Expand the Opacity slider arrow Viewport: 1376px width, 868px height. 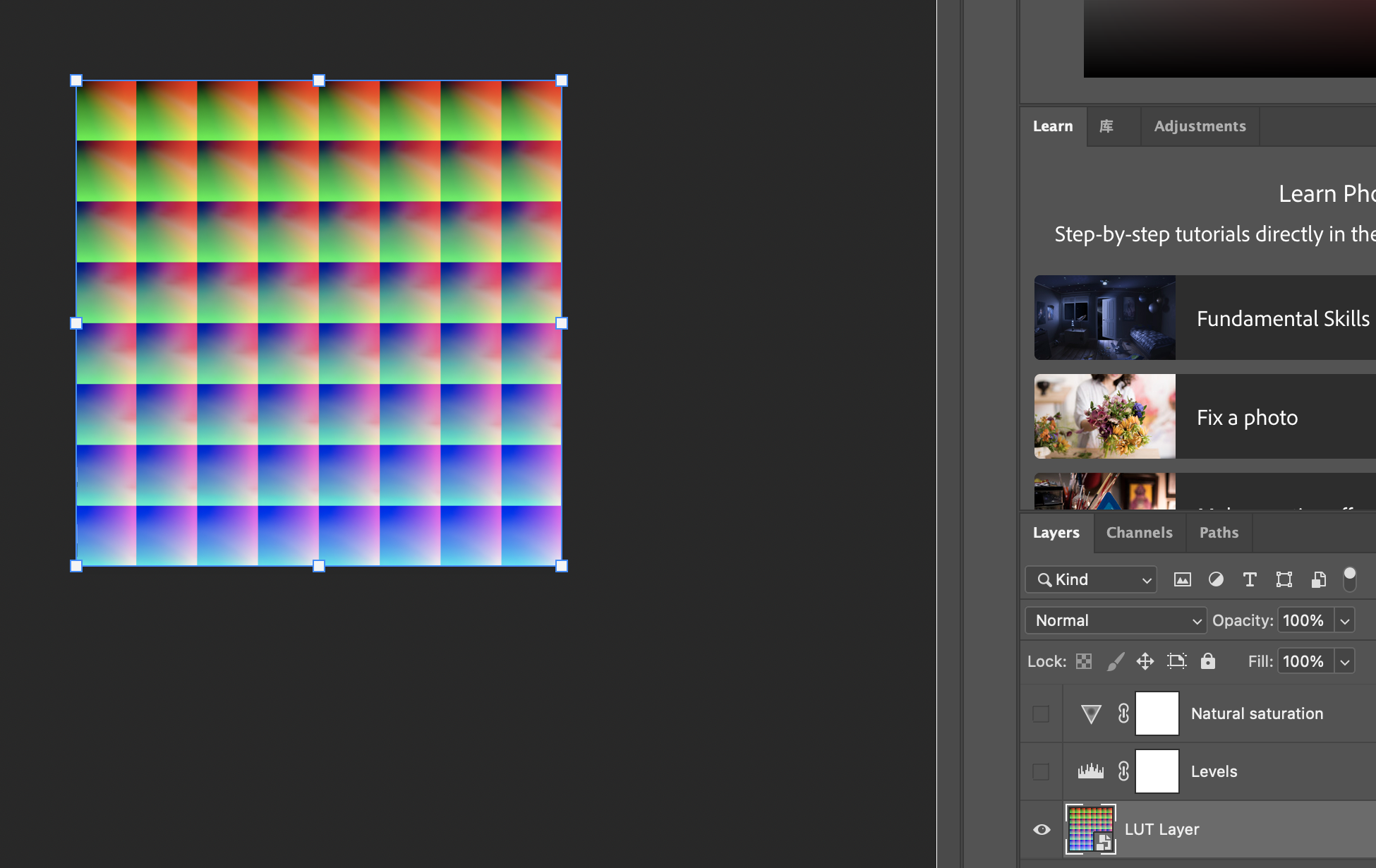[1345, 621]
